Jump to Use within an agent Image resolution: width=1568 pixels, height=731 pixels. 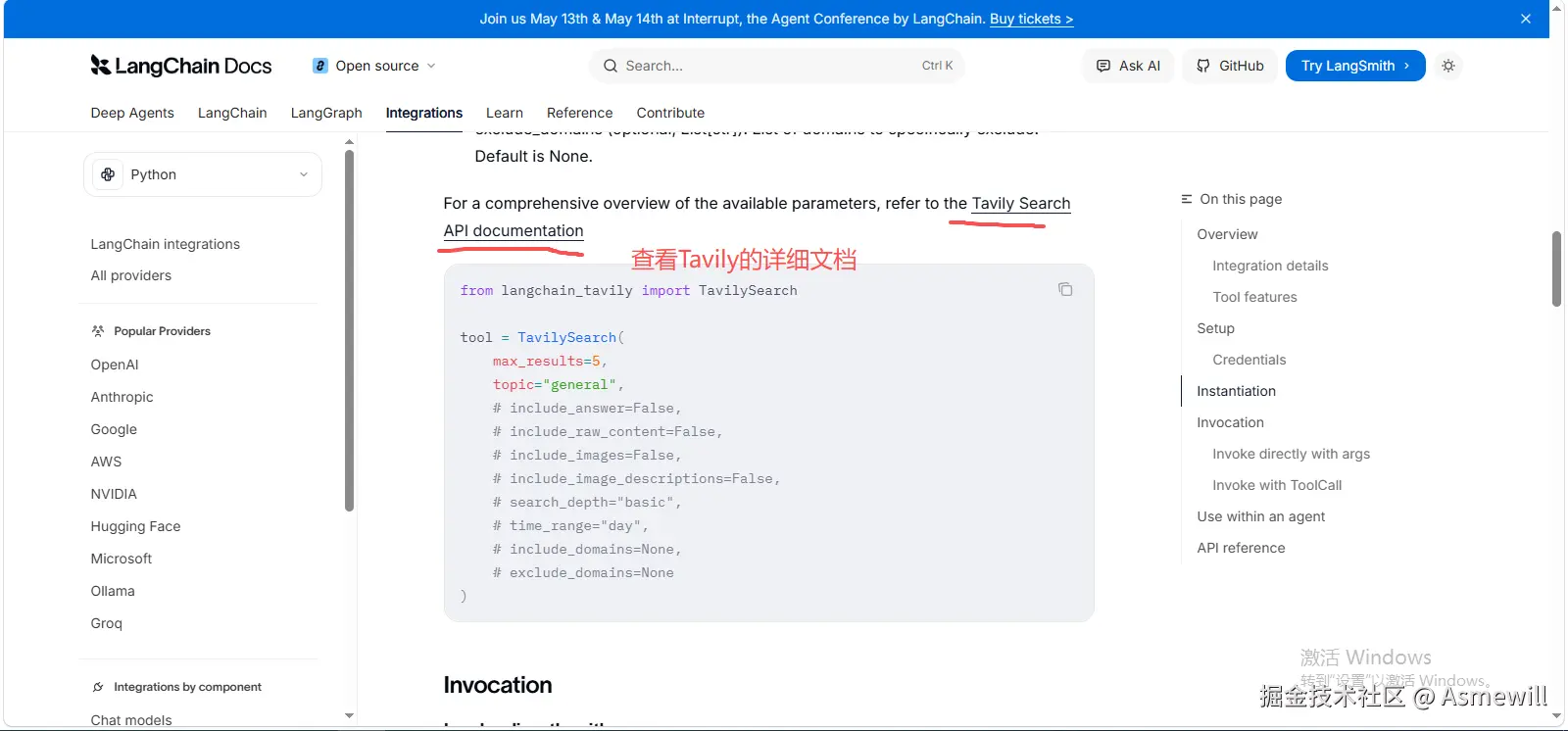pyautogui.click(x=1260, y=516)
